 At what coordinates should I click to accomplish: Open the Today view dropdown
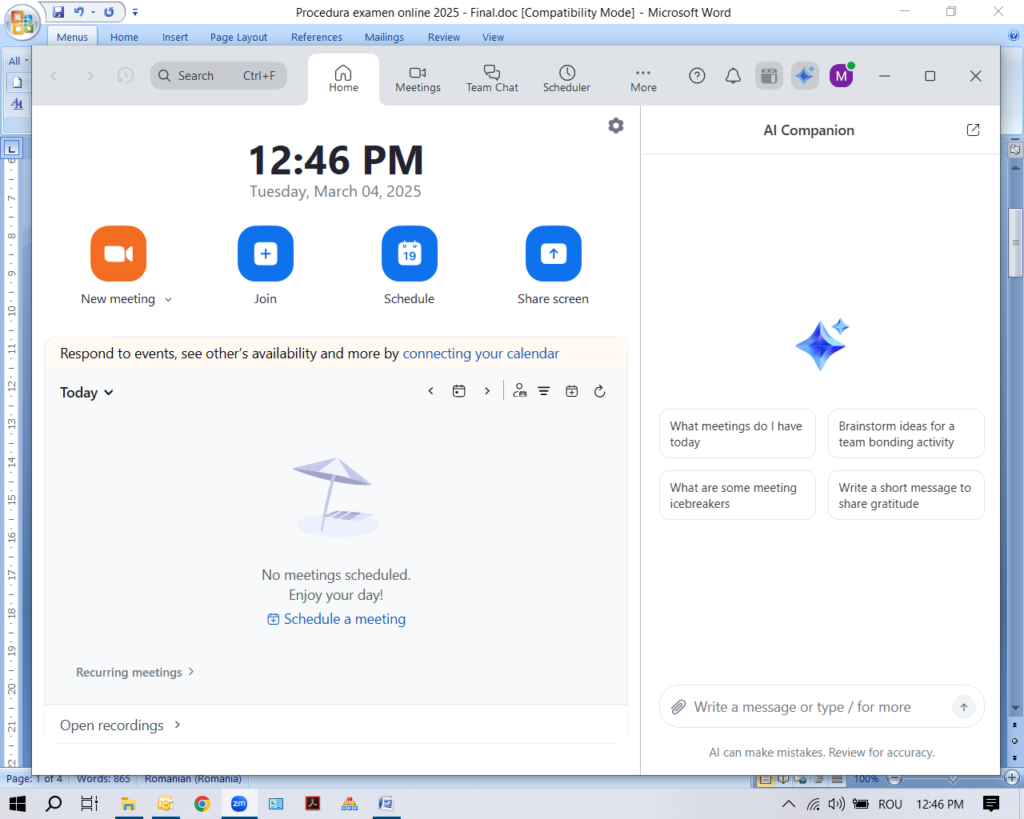(x=87, y=393)
